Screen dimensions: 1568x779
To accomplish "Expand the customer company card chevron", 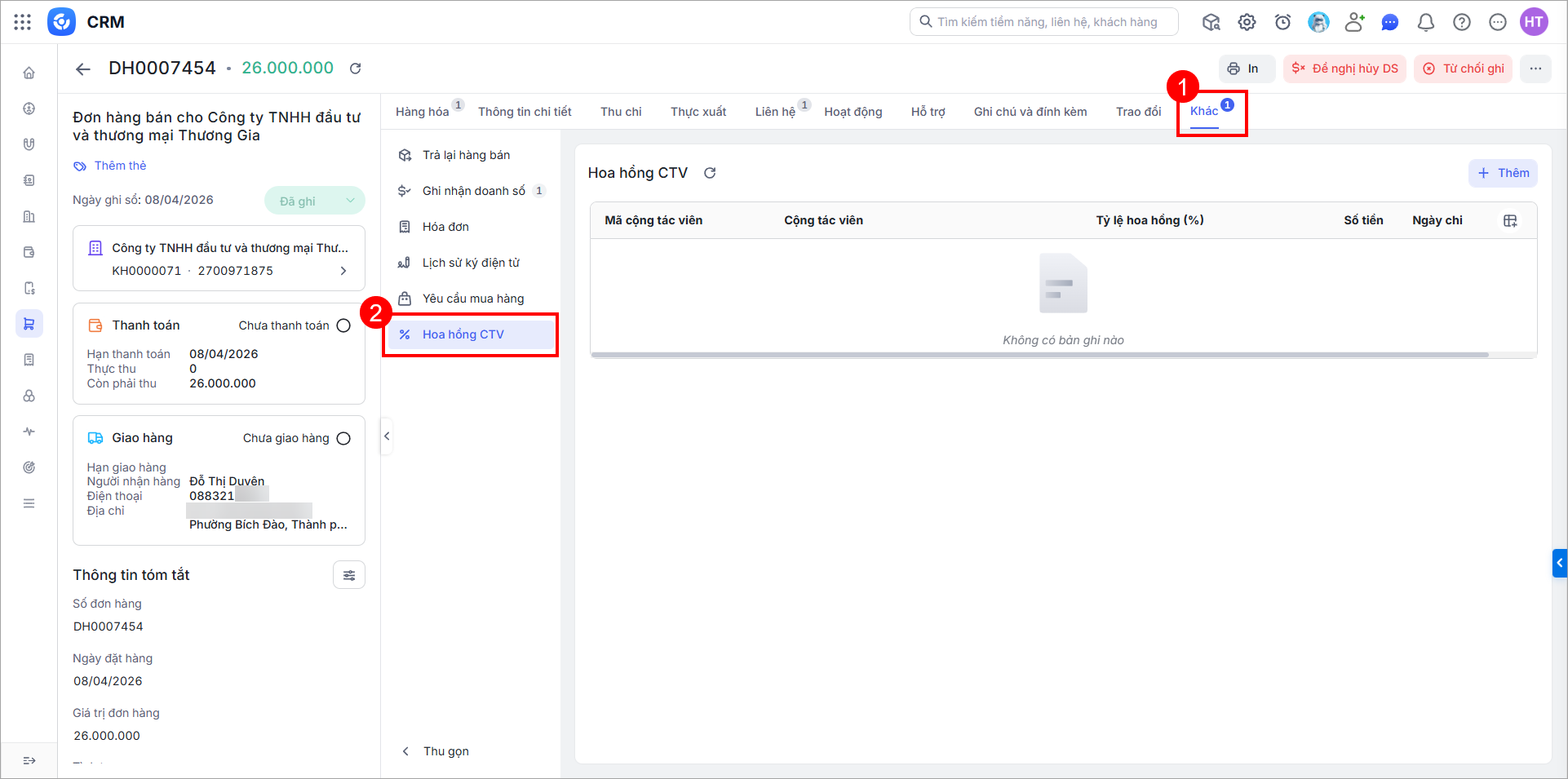I will point(343,271).
